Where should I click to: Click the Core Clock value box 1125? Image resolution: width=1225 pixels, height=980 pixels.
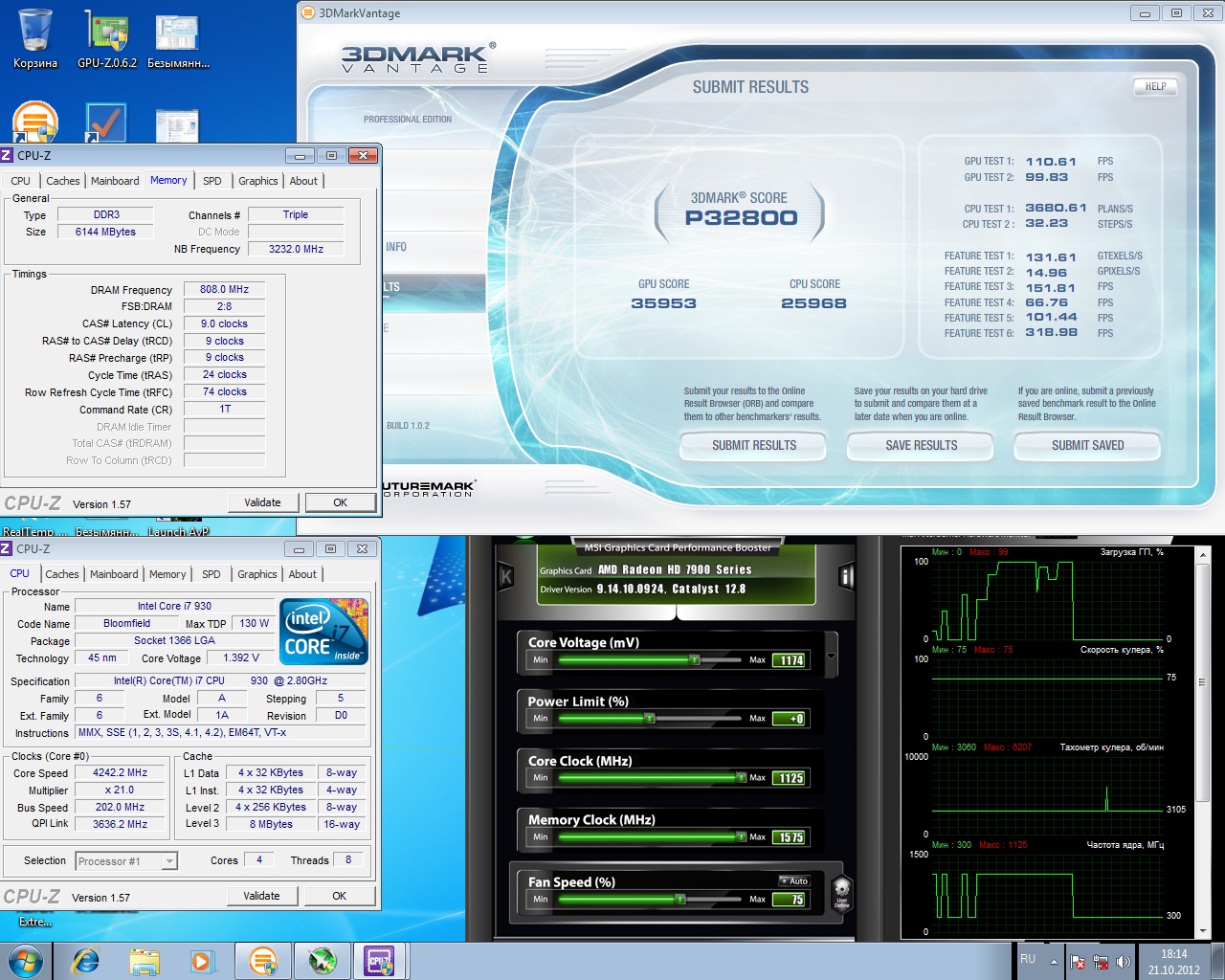(x=791, y=777)
